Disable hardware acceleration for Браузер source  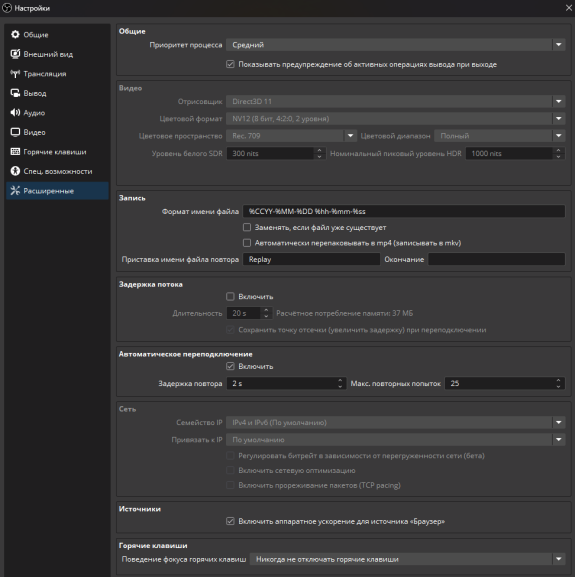pos(230,521)
